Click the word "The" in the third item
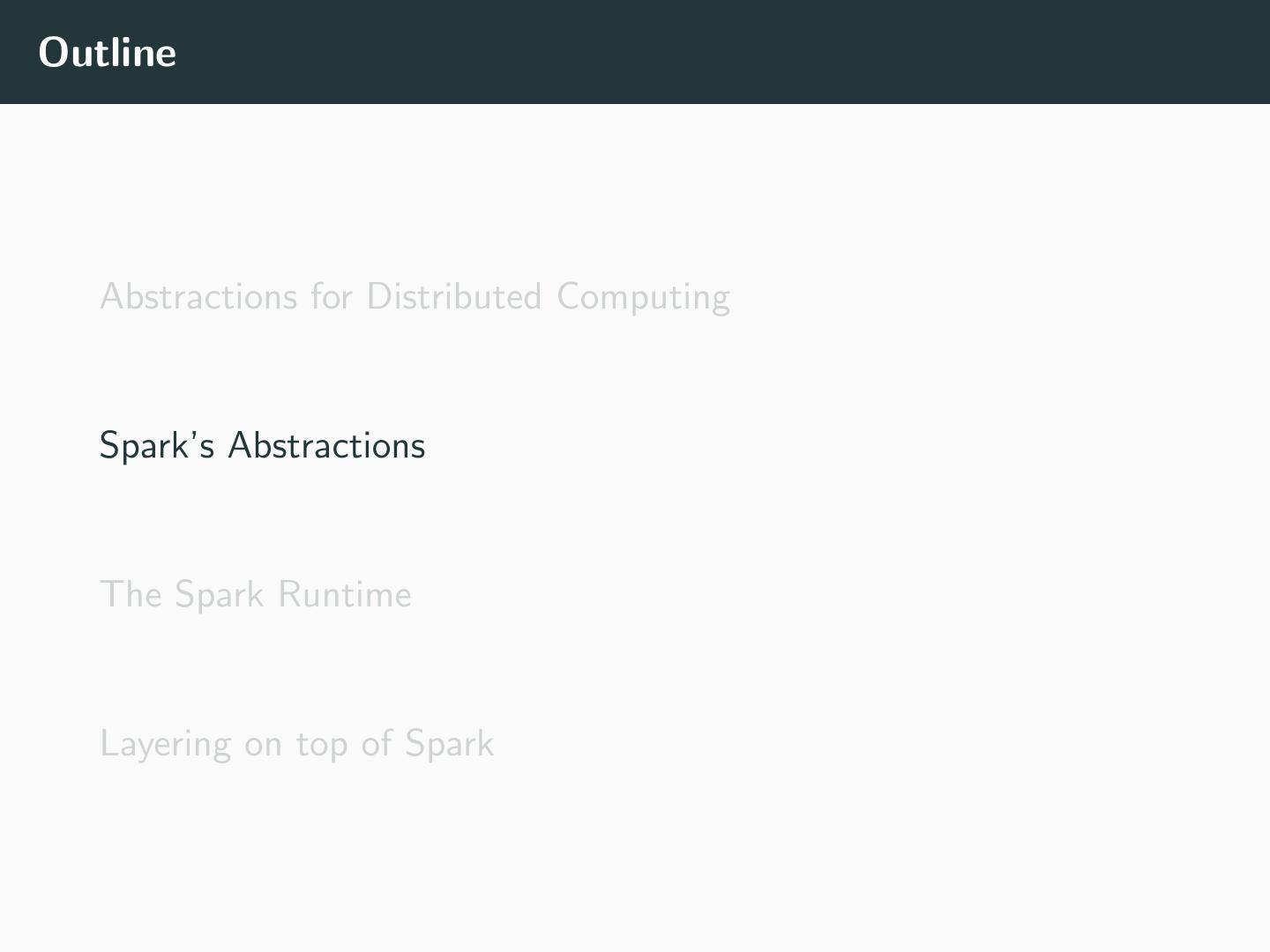 click(x=130, y=594)
